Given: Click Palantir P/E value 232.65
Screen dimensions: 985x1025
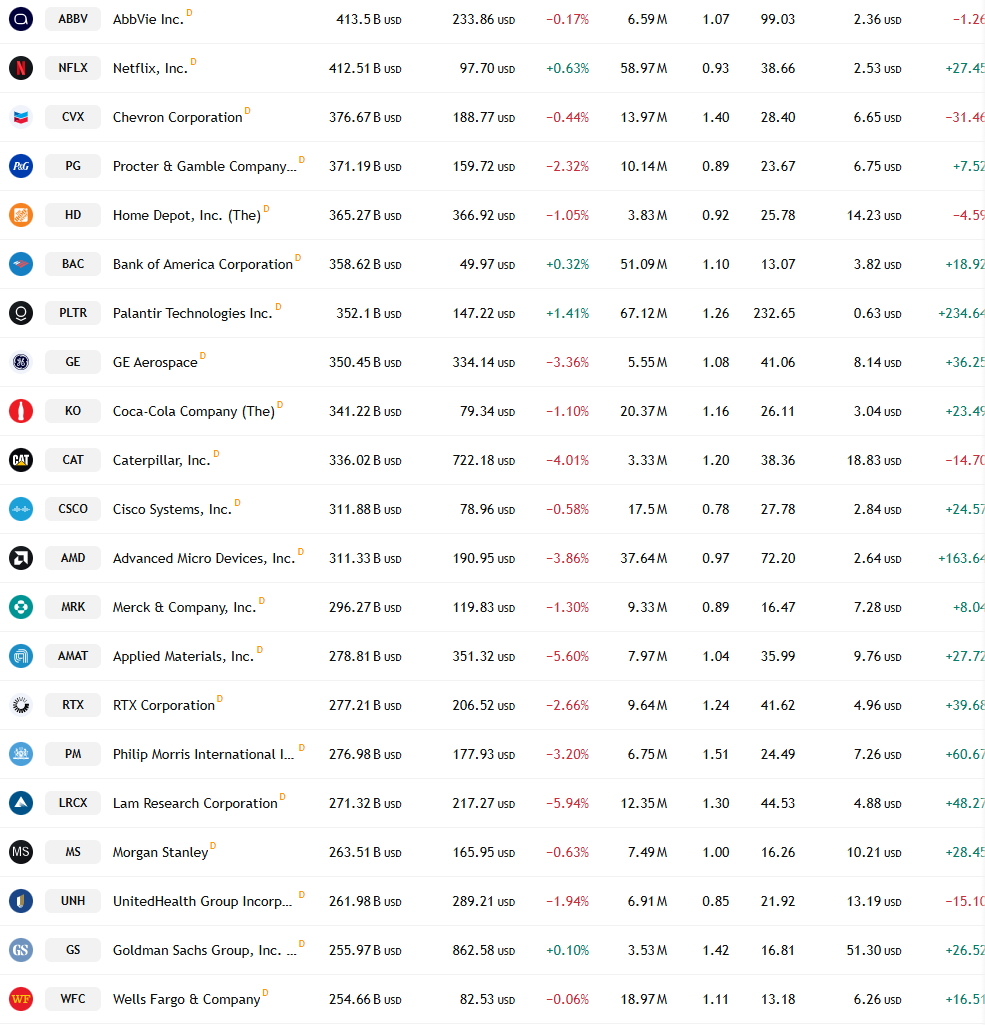Looking at the screenshot, I should coord(774,314).
